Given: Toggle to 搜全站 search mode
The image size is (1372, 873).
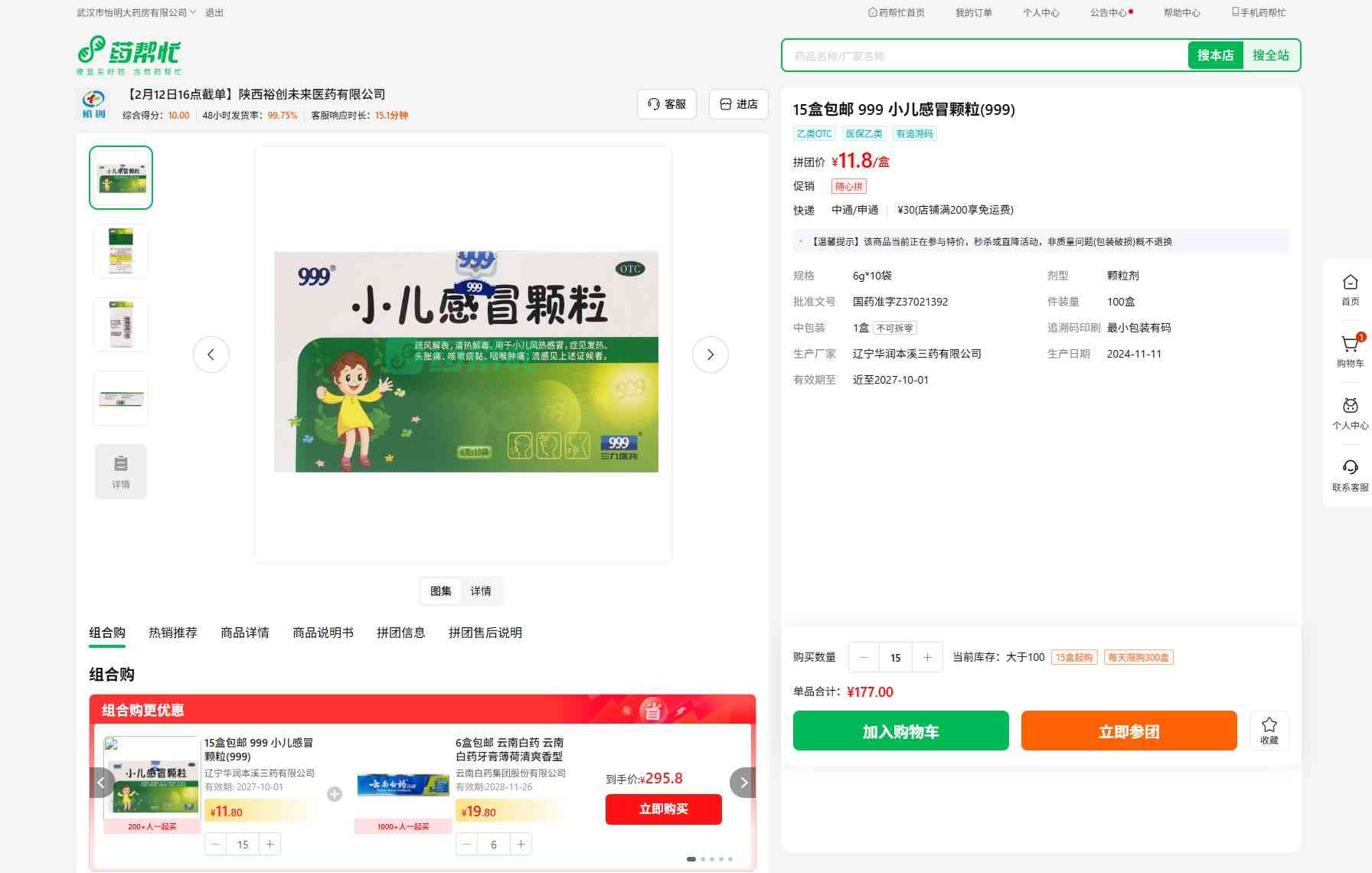Looking at the screenshot, I should 1270,55.
